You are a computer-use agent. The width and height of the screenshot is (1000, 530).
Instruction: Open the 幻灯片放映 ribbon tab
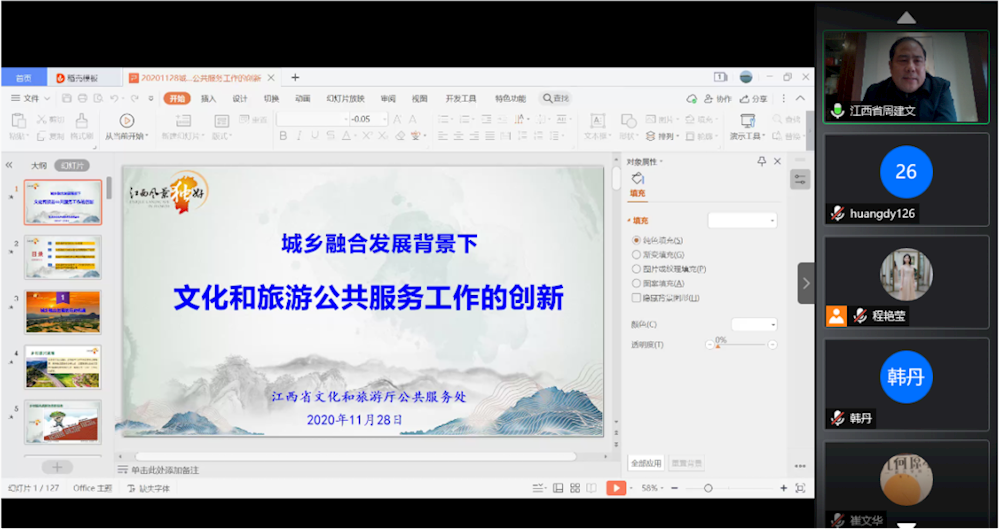(x=343, y=99)
